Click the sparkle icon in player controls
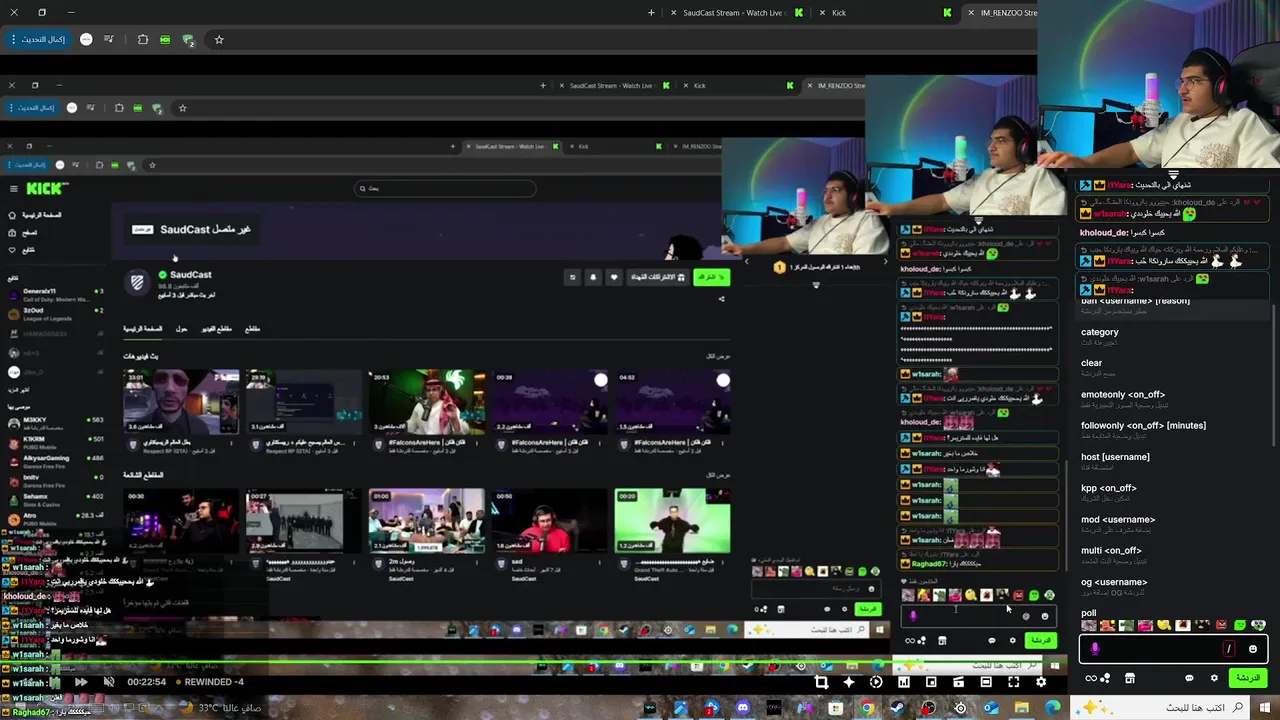 click(849, 682)
